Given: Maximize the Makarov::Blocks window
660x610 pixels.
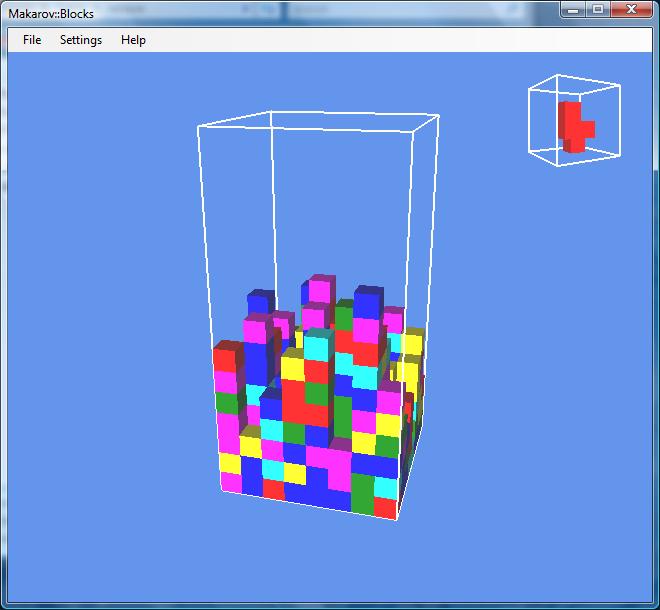Looking at the screenshot, I should point(598,10).
